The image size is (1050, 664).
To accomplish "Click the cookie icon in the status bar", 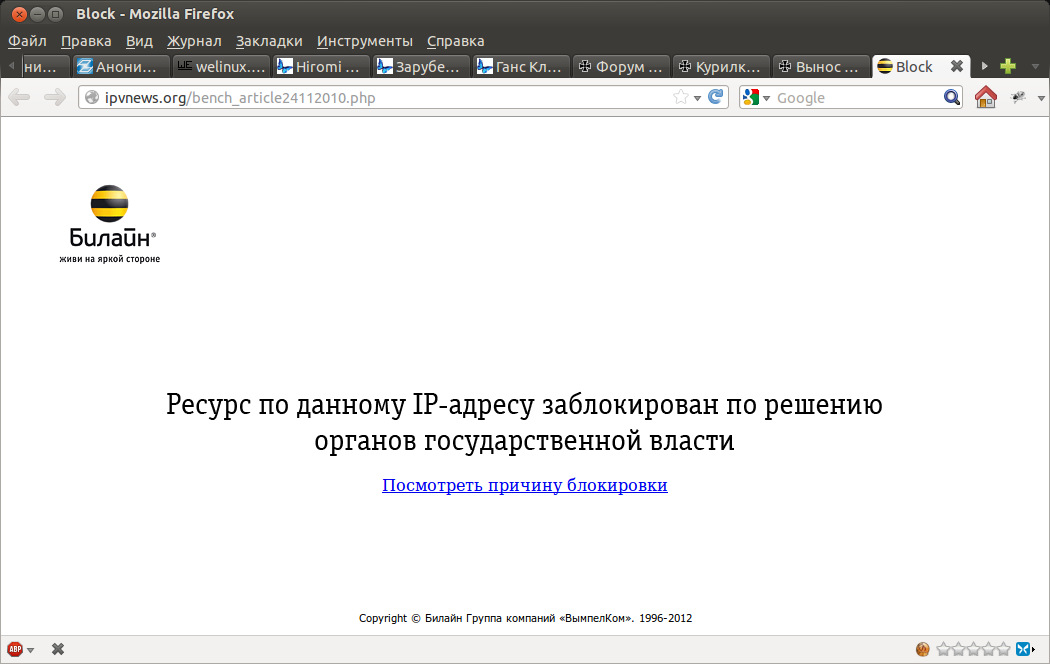I will (x=923, y=649).
